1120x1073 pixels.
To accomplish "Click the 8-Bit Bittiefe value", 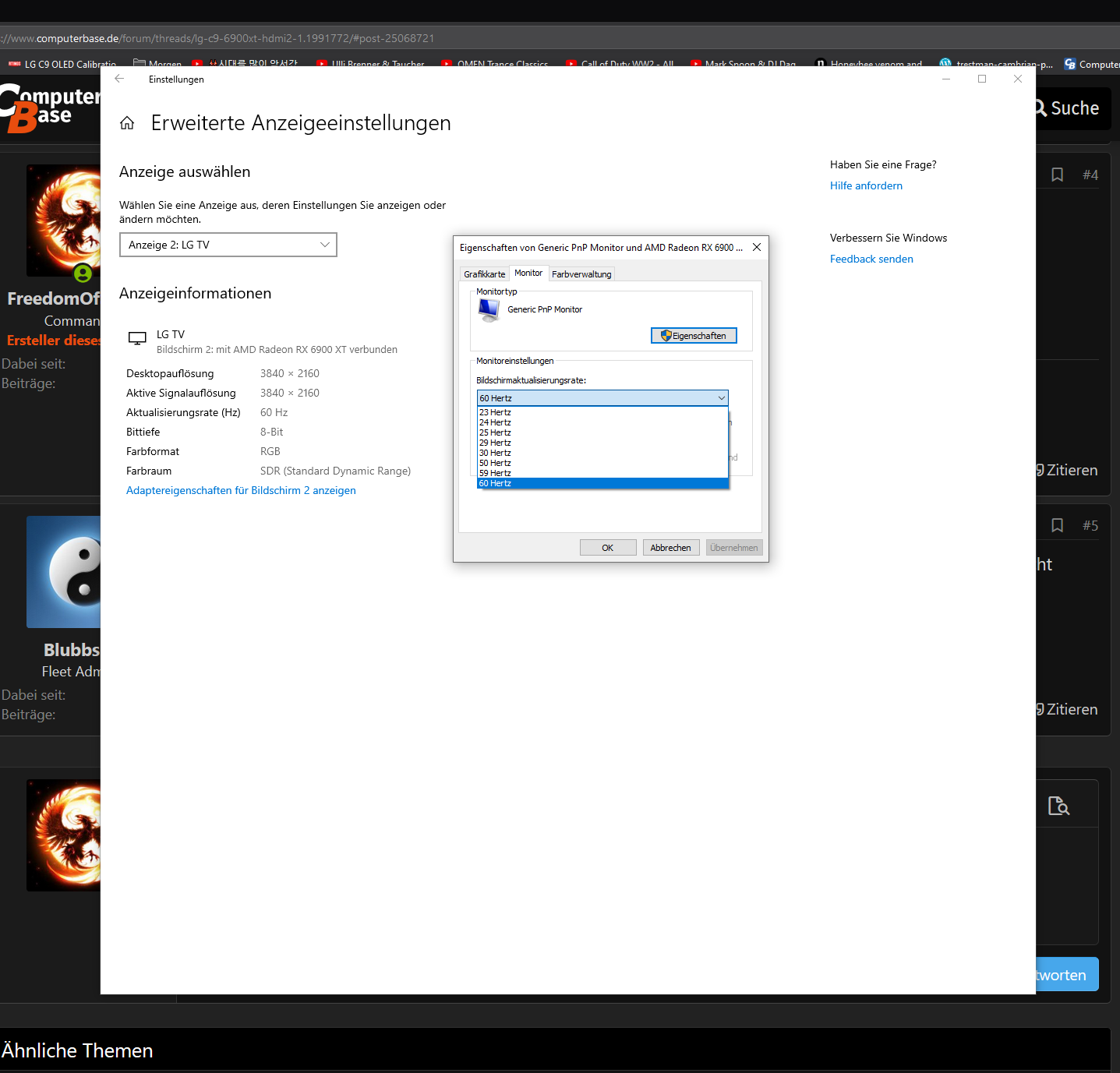I will (x=272, y=432).
